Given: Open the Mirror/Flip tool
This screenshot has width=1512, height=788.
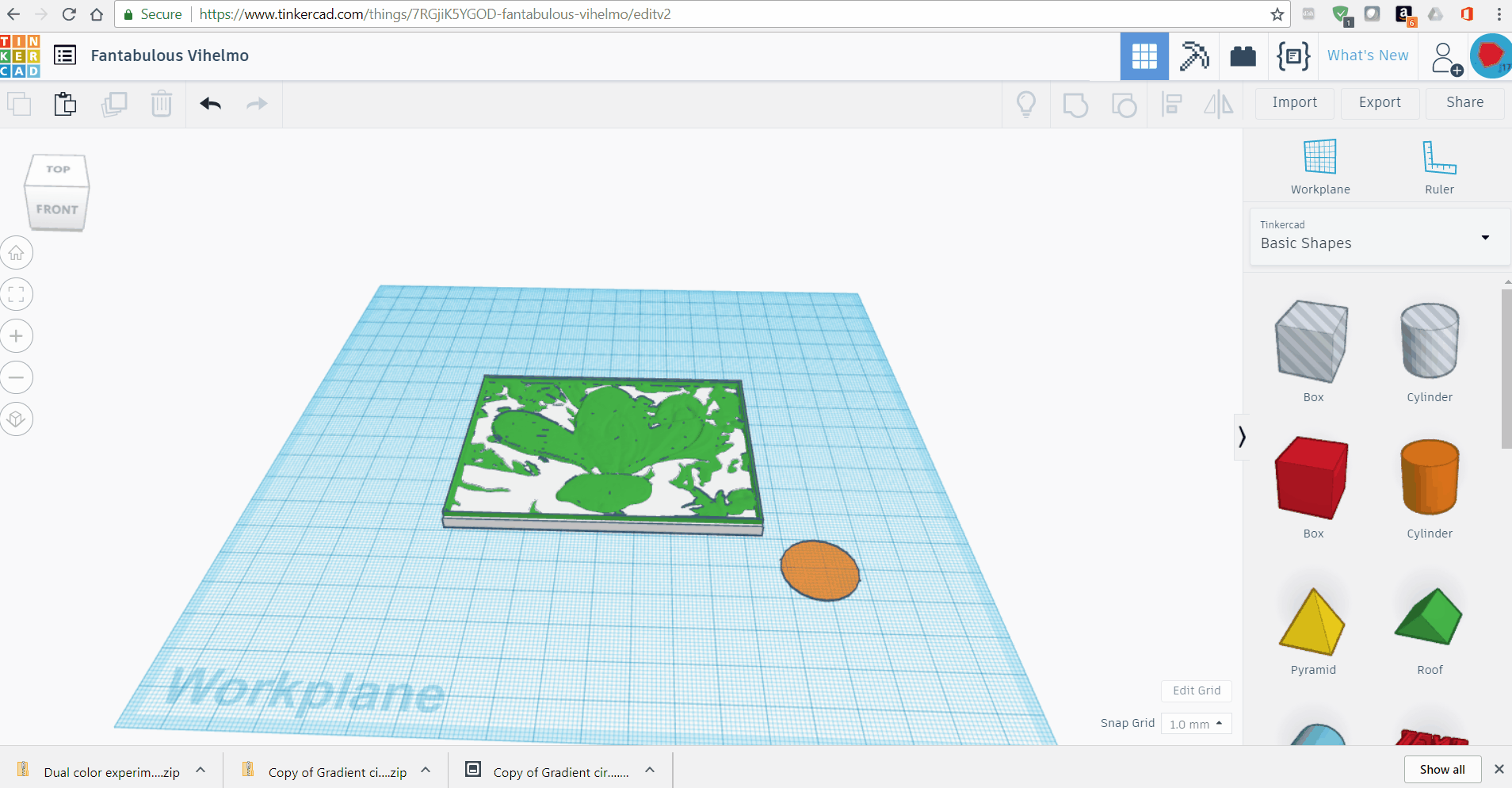Looking at the screenshot, I should point(1218,104).
